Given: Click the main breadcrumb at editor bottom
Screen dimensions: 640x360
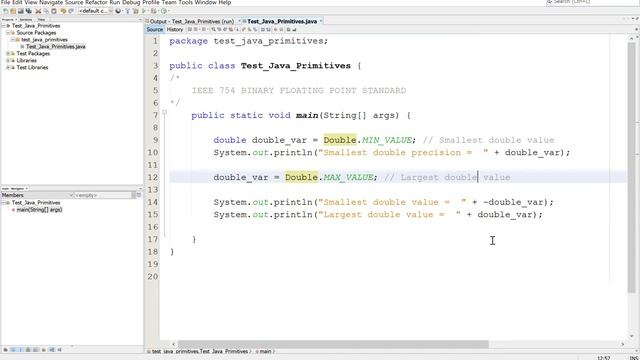Looking at the screenshot, I should point(265,351).
